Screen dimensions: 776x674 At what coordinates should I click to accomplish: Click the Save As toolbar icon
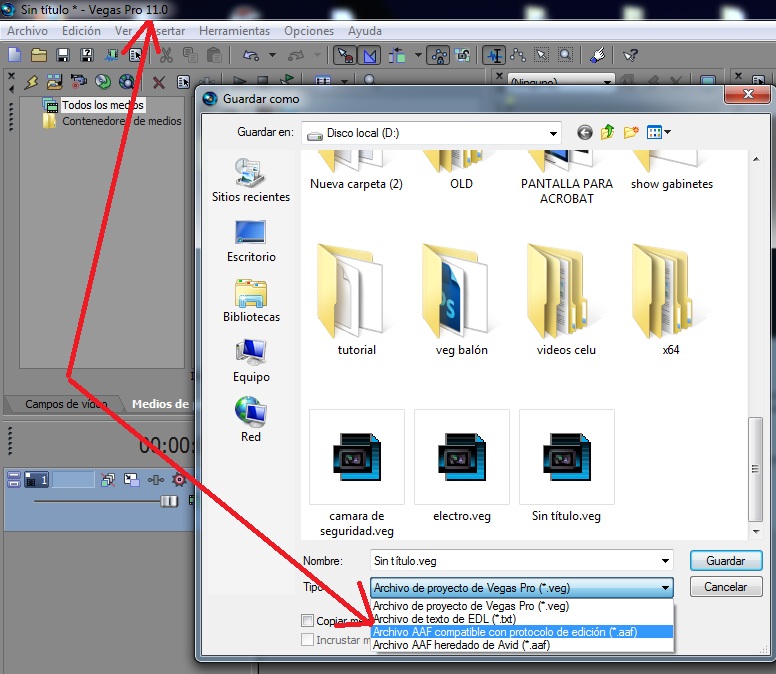pyautogui.click(x=87, y=55)
